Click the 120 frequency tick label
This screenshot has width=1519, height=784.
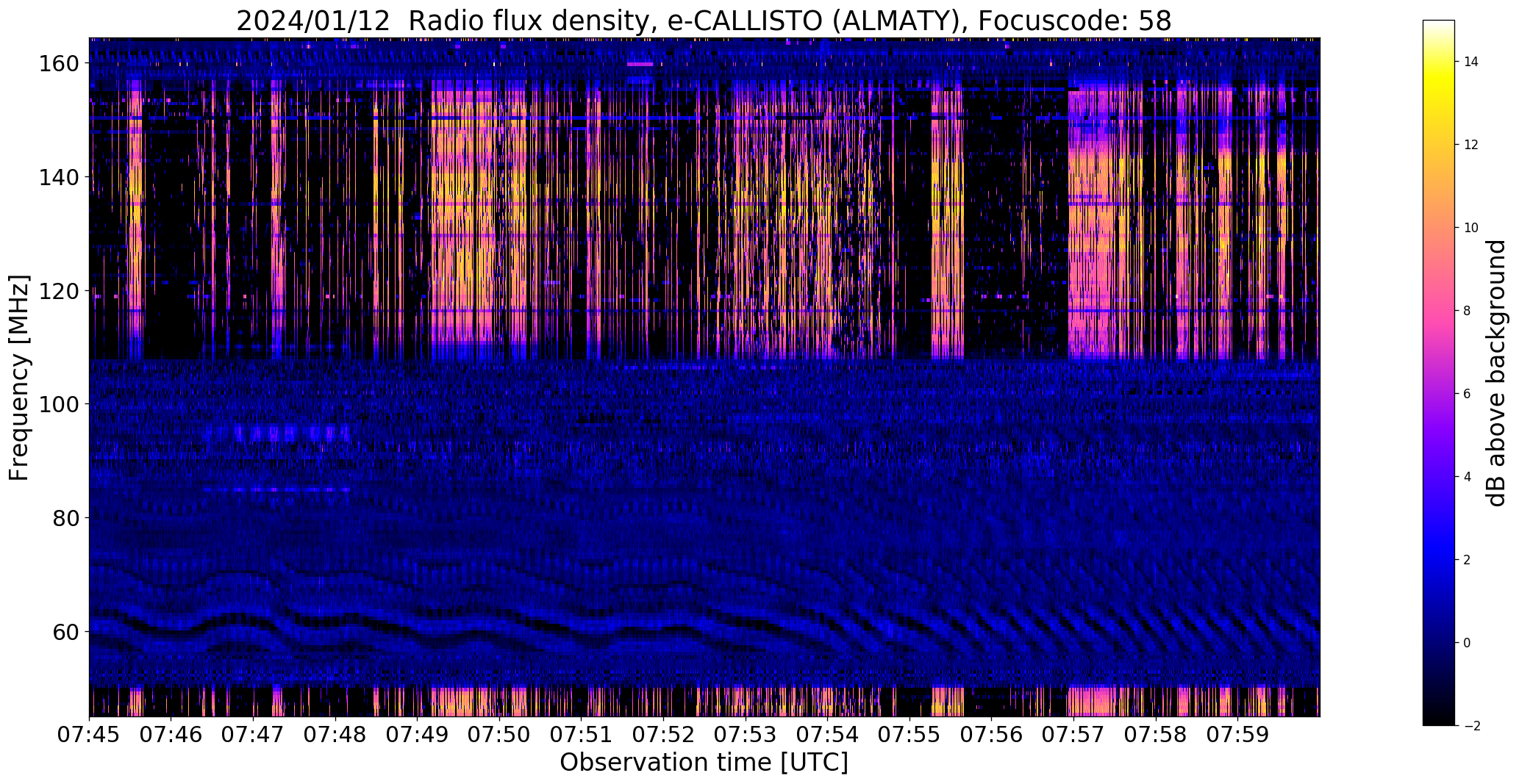pyautogui.click(x=58, y=291)
